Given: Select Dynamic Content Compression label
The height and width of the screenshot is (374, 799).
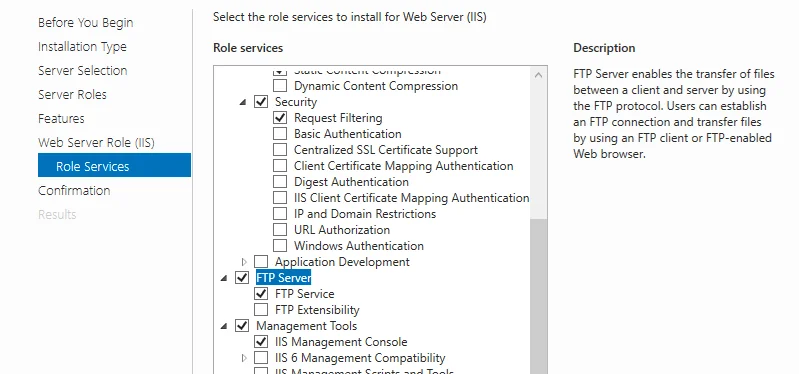Looking at the screenshot, I should click(x=376, y=86).
